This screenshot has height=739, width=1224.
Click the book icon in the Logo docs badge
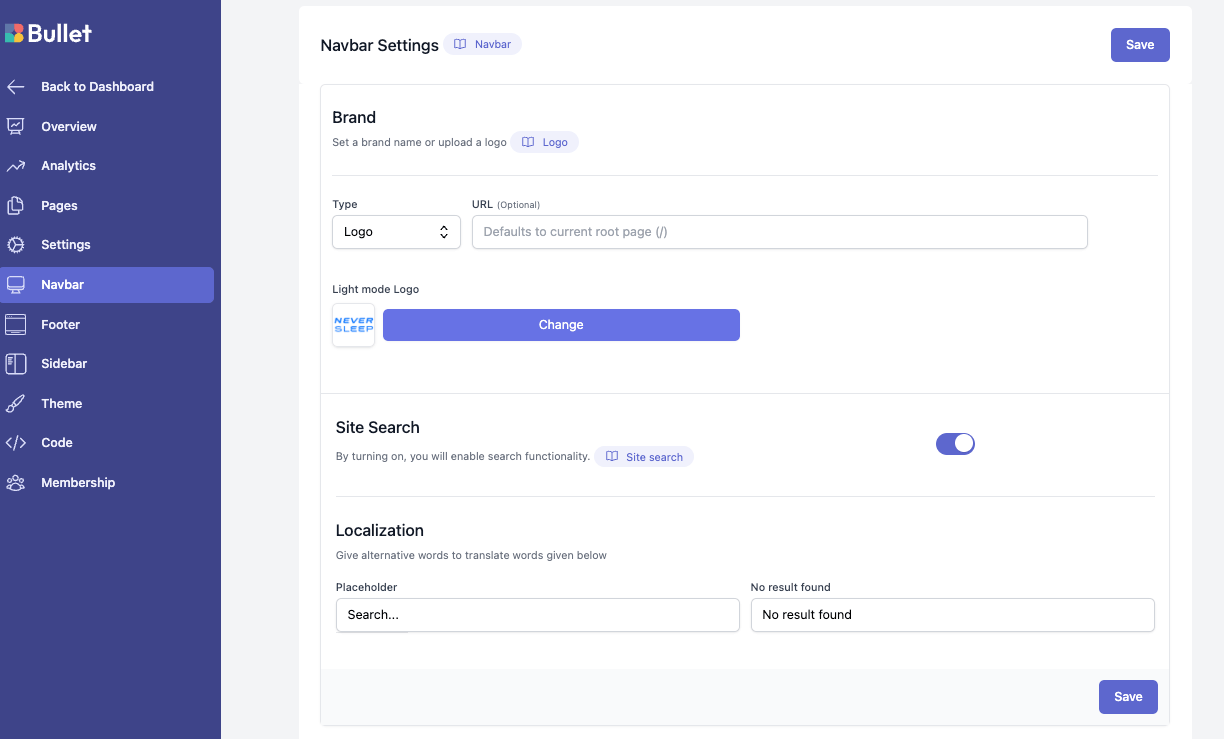[x=528, y=142]
